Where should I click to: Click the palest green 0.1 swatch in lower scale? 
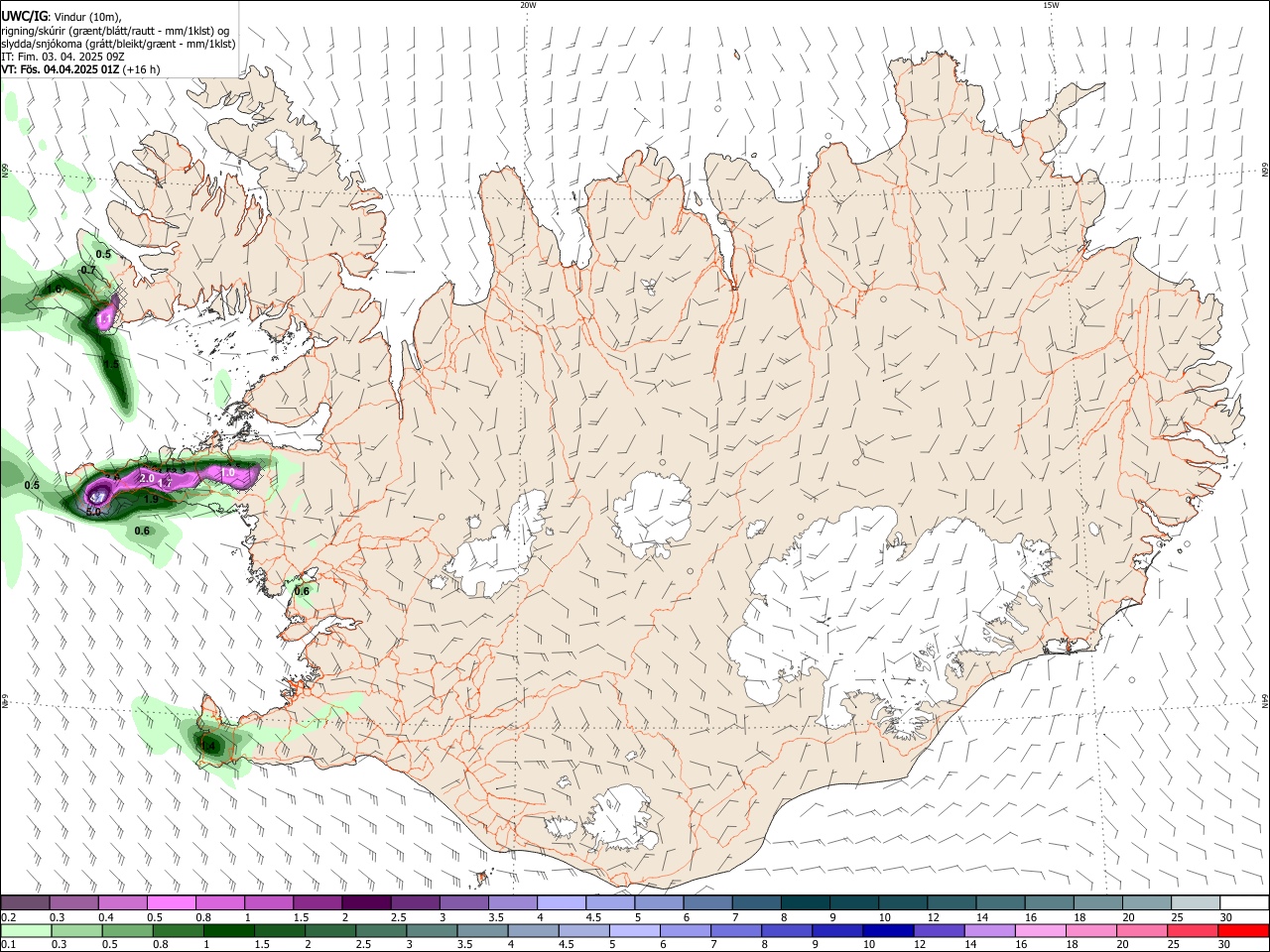(25, 930)
